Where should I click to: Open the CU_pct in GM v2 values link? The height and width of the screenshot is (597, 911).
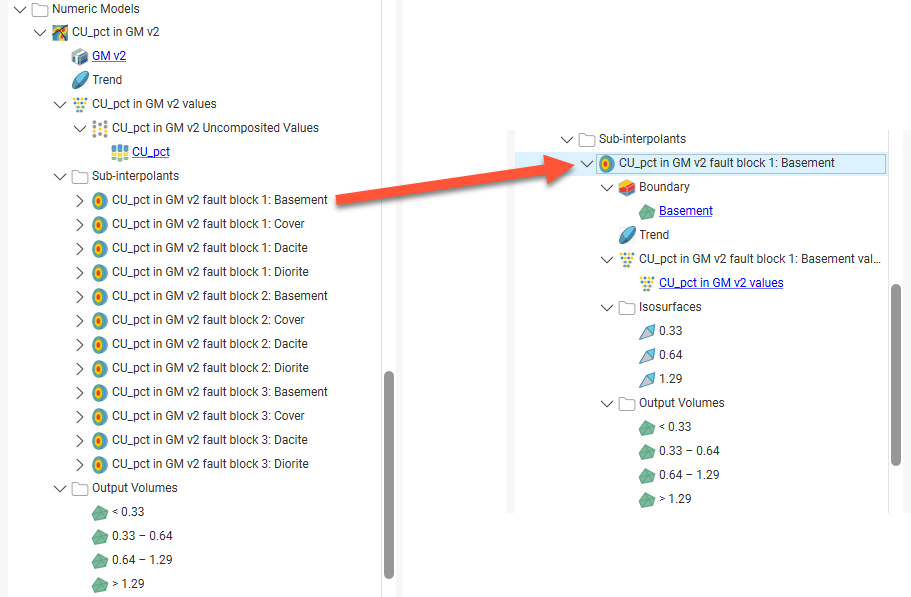(720, 283)
